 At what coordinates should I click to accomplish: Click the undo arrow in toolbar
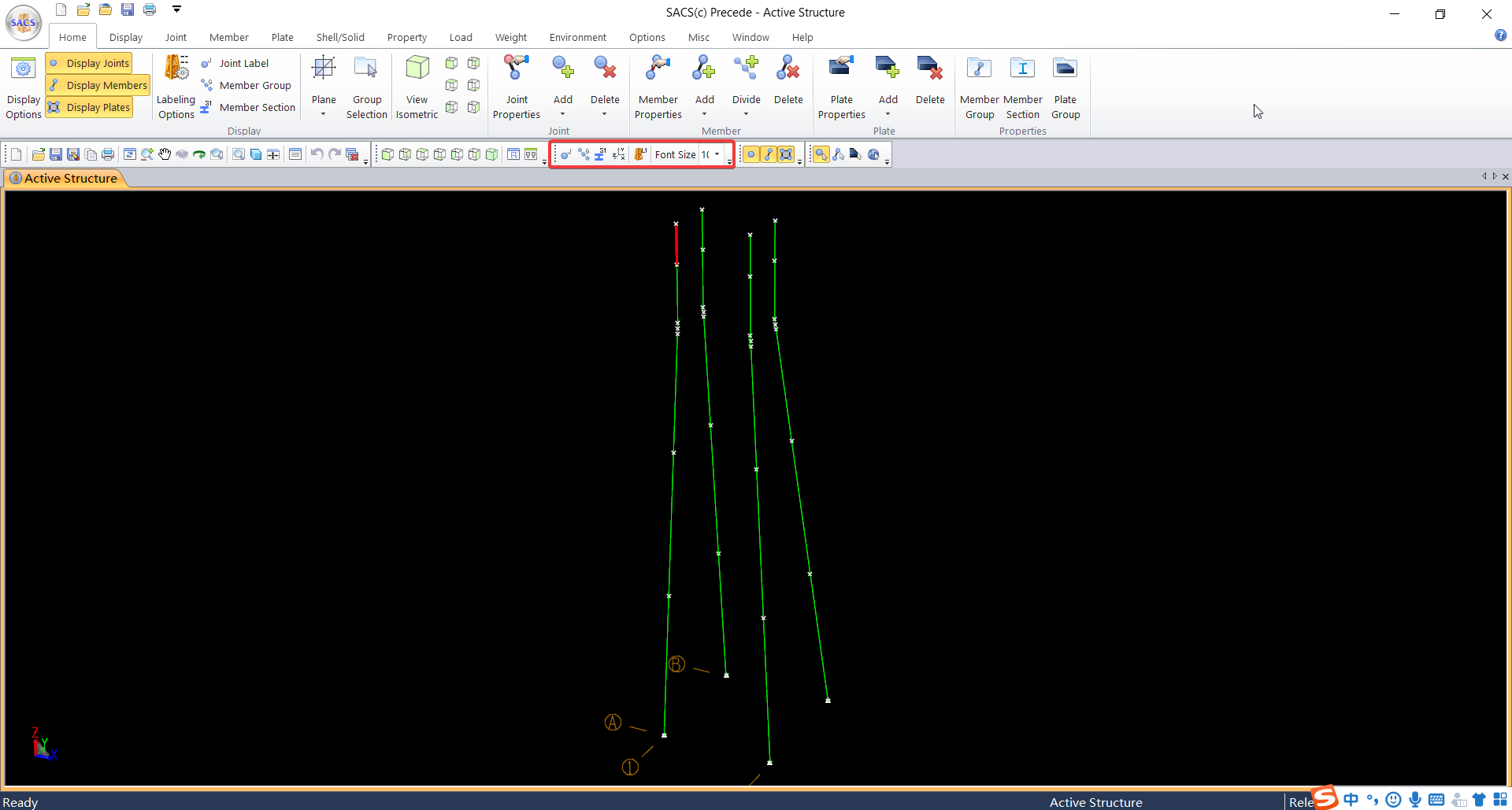[x=317, y=154]
